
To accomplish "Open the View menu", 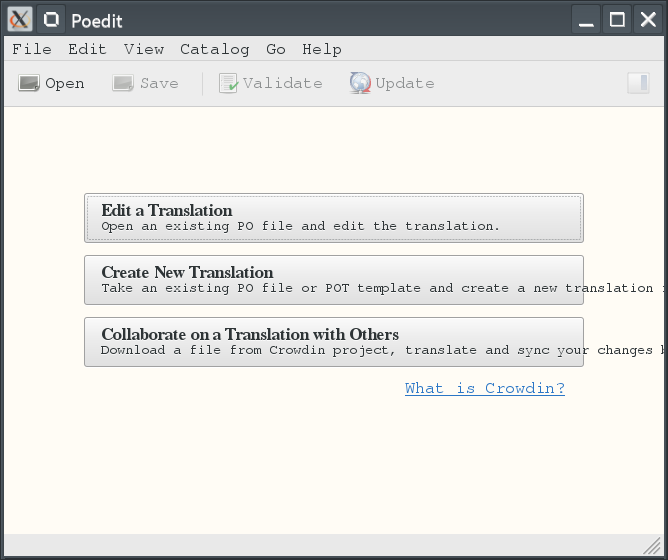I will tap(144, 49).
